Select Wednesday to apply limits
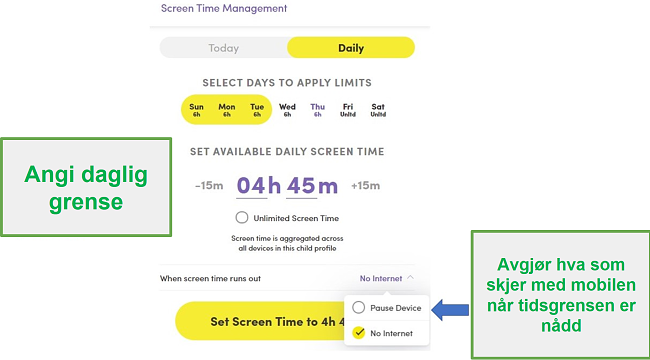650x360 pixels. tap(287, 110)
